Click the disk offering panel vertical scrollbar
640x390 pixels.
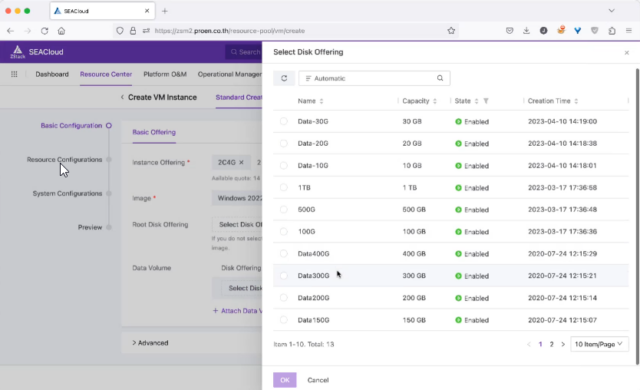[x=637, y=216]
